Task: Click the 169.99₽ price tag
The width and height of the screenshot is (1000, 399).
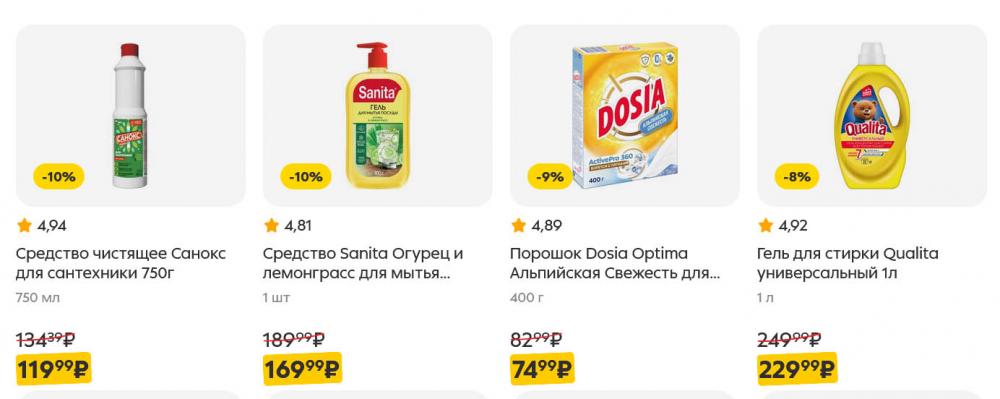Action: 302,369
